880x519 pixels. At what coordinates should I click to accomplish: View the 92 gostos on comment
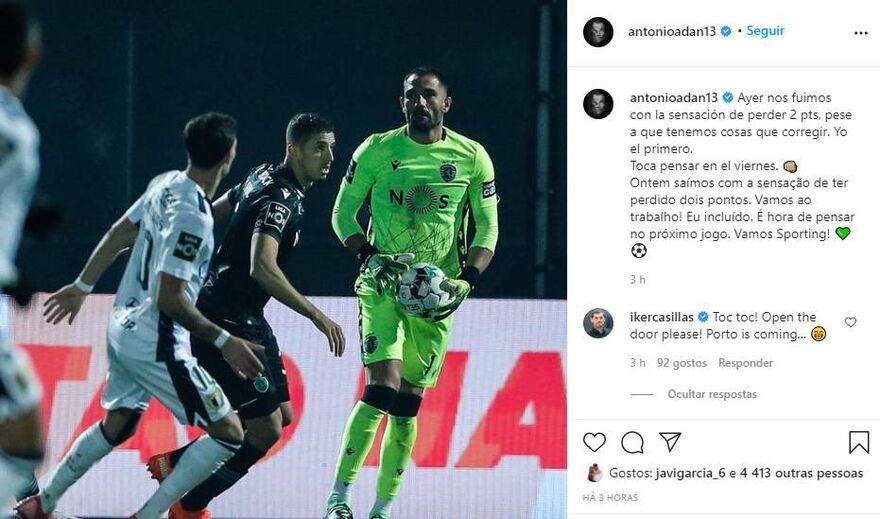pyautogui.click(x=681, y=363)
